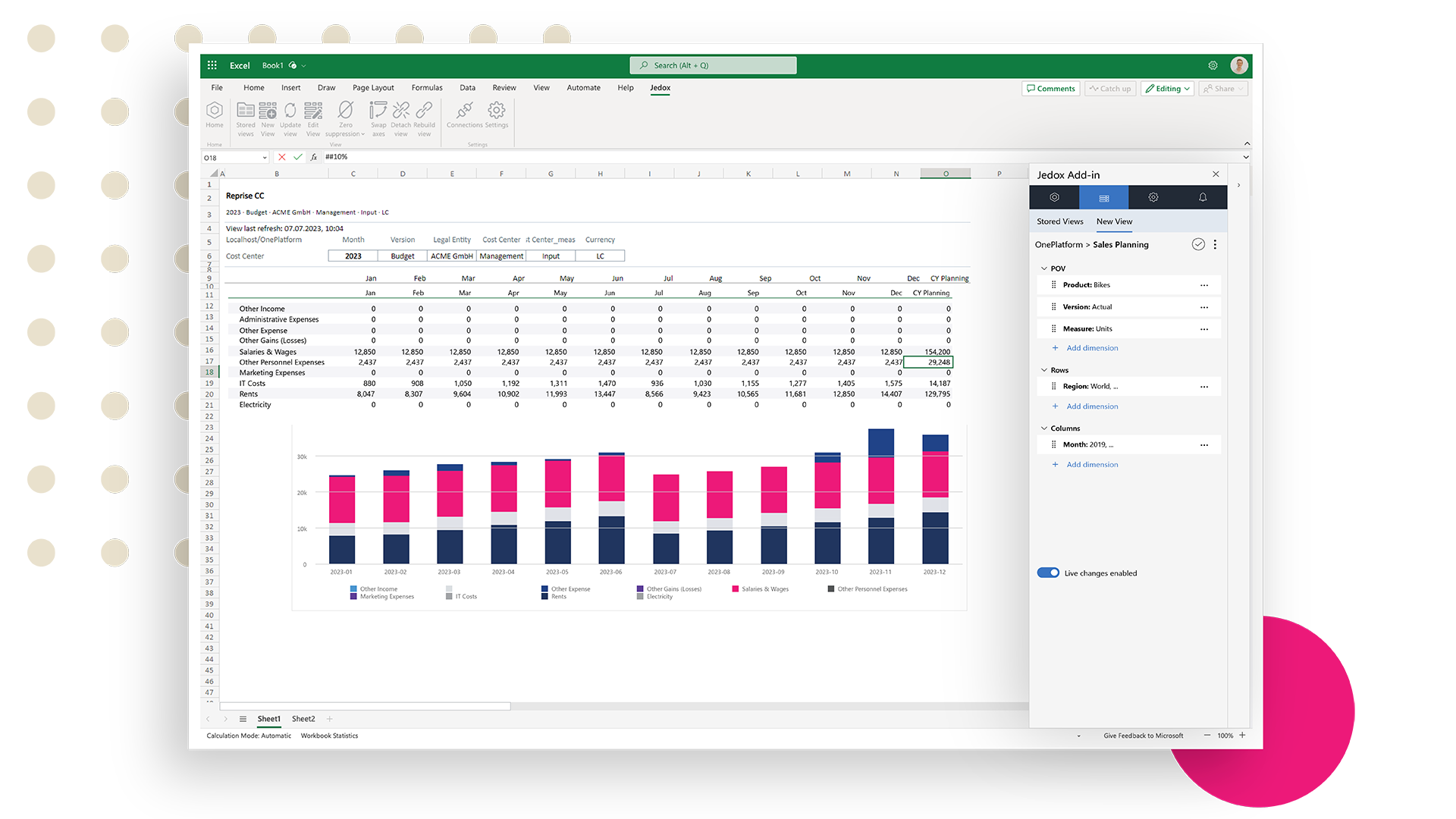Open options for Month: 2019 dimension

(1204, 445)
